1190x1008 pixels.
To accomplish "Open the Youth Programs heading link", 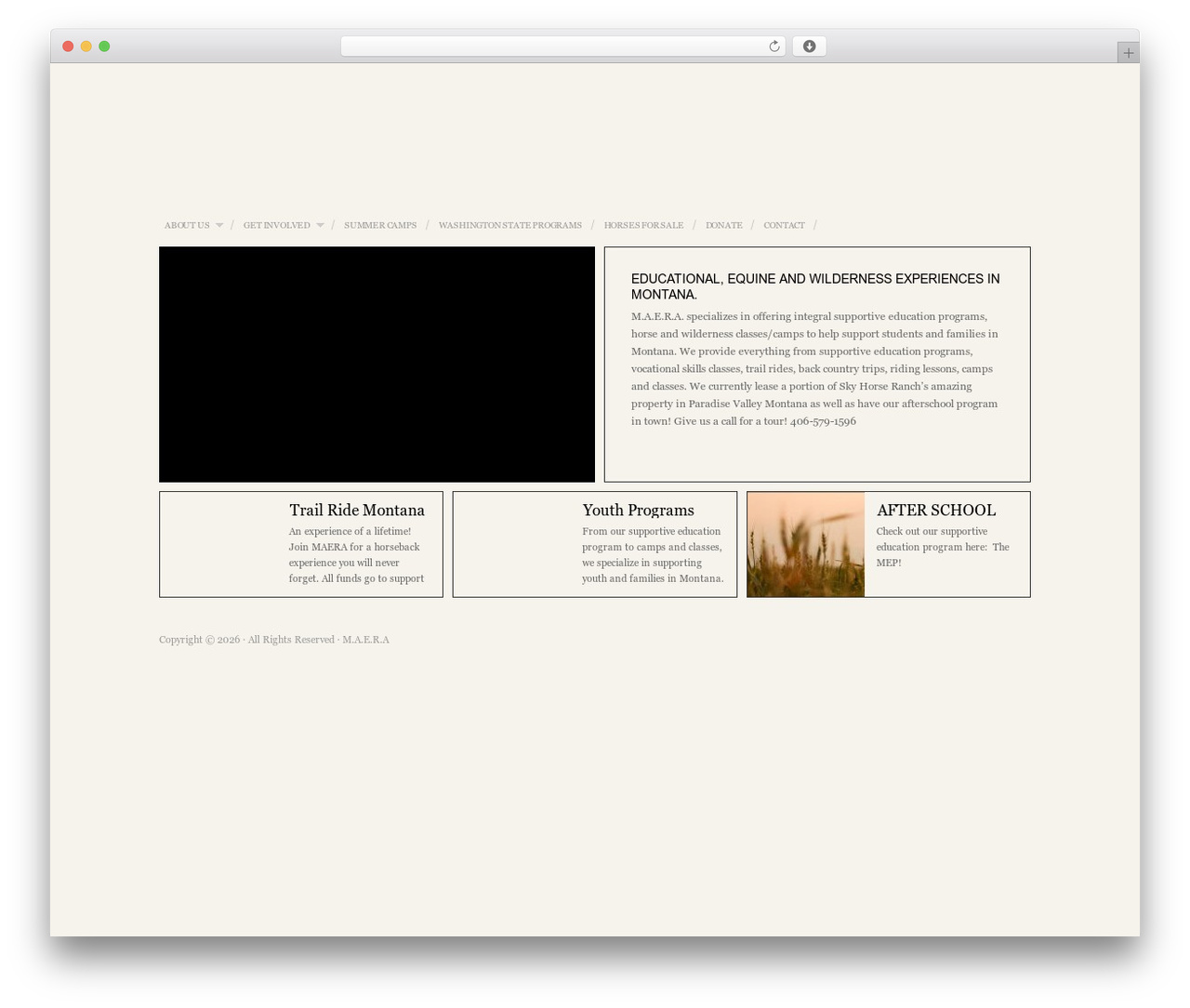I will coord(639,511).
